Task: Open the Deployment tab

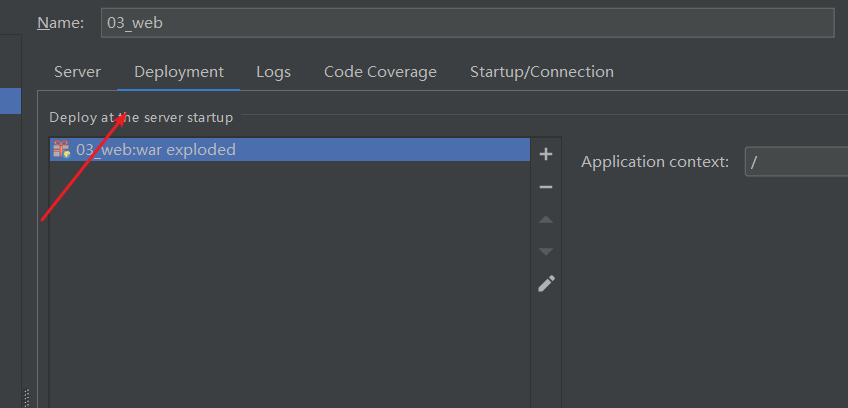Action: [179, 72]
